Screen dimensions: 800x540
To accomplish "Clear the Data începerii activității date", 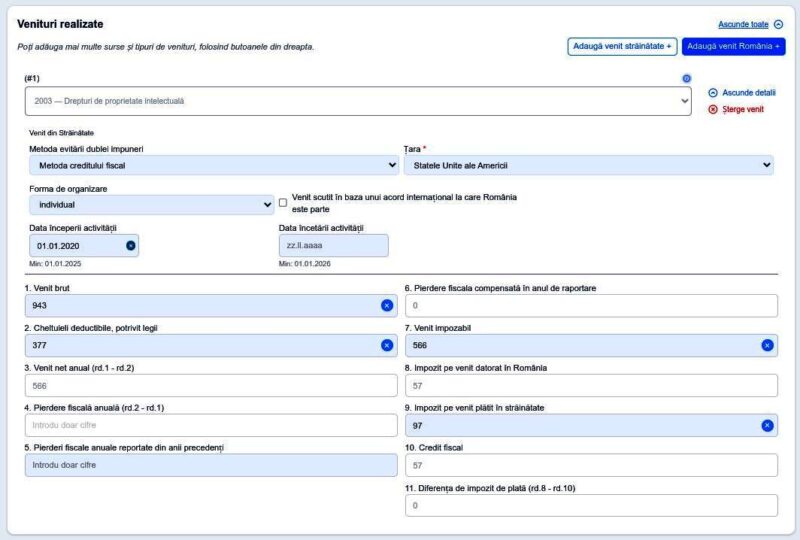I will click(x=131, y=245).
